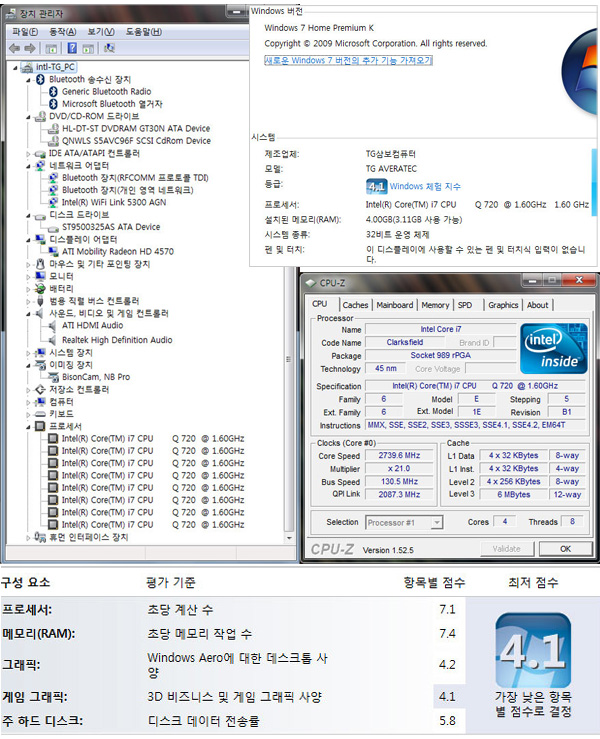The height and width of the screenshot is (739, 600).
Task: Click the USB icon beside 범용 직렬 버스 컨트롤러
Action: click(x=41, y=301)
